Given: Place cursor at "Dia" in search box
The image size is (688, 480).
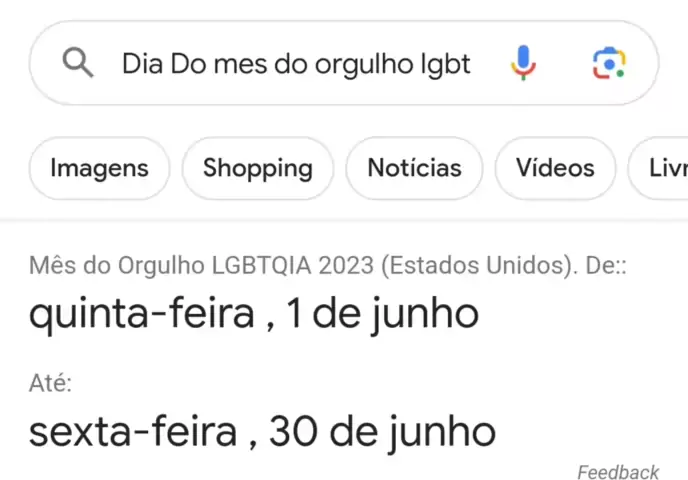Looking at the screenshot, I should 143,64.
